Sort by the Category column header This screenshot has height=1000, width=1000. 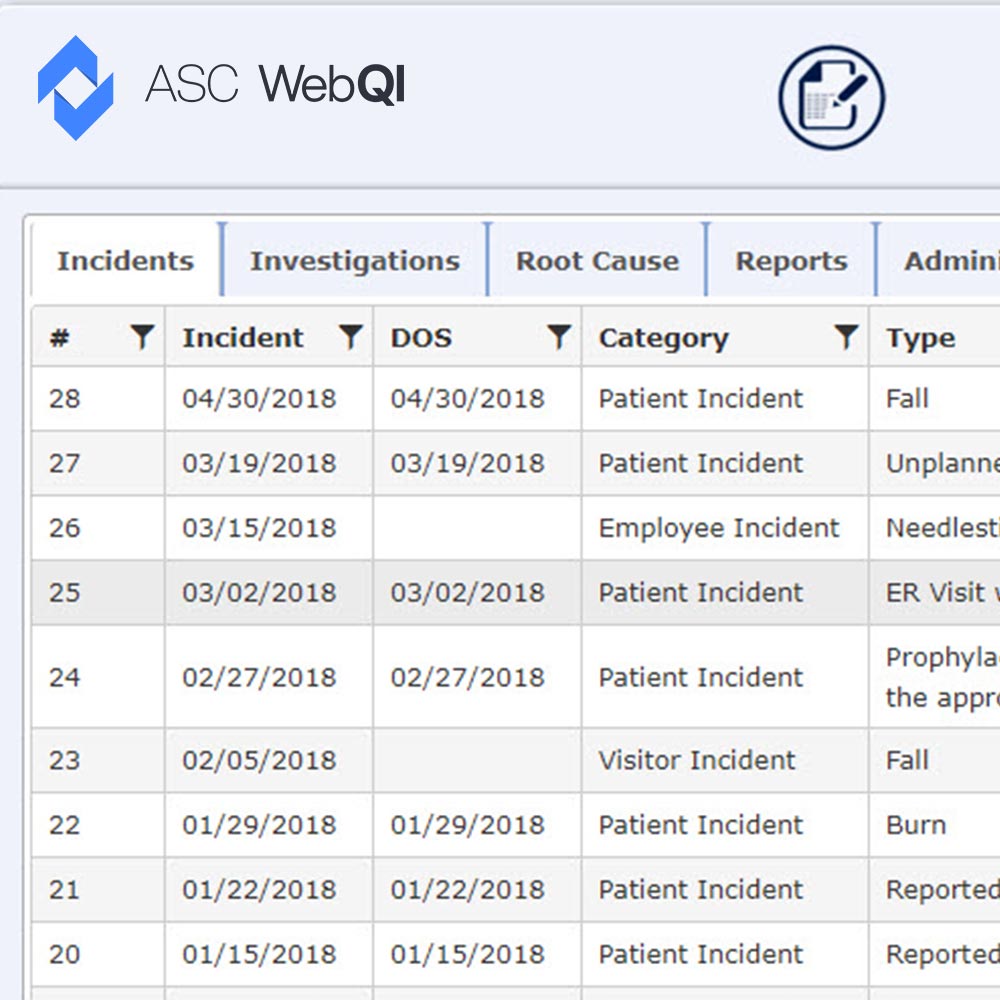point(664,338)
